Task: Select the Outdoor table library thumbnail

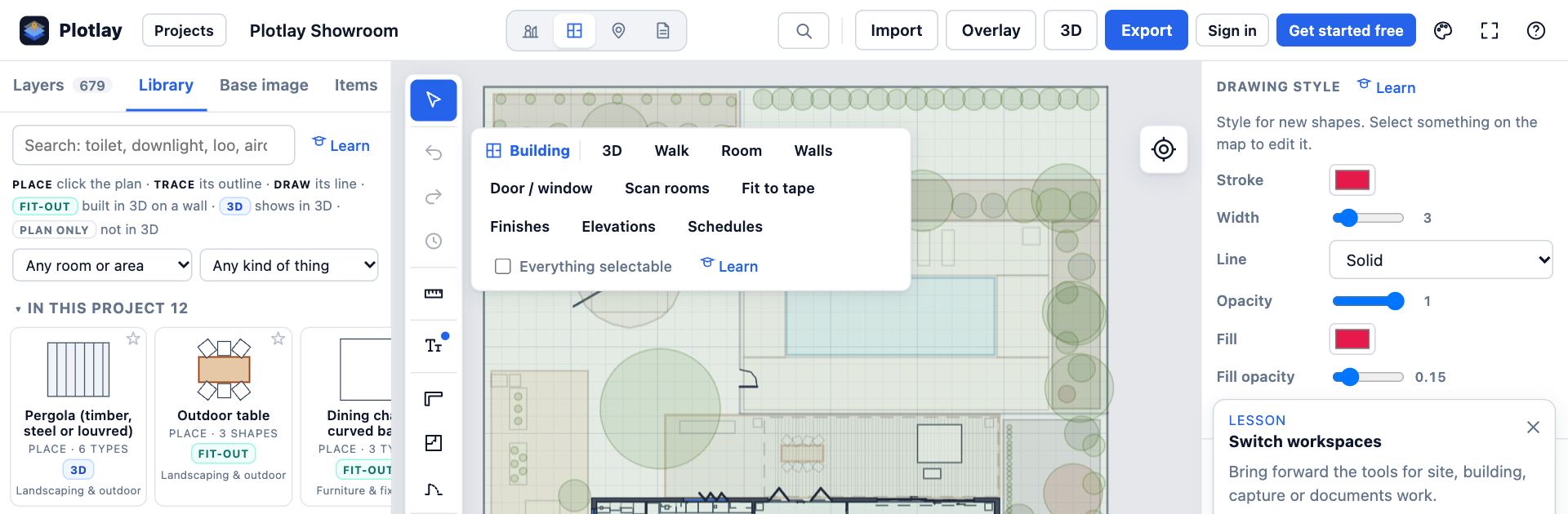Action: pyautogui.click(x=224, y=370)
